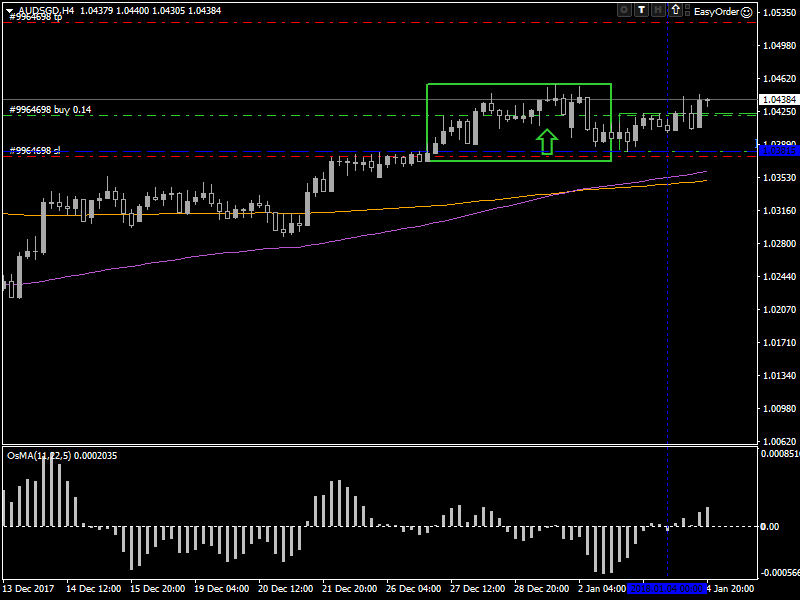Click the up-arrow button beside EasyOrder
The width and height of the screenshot is (800, 600).
[x=676, y=10]
